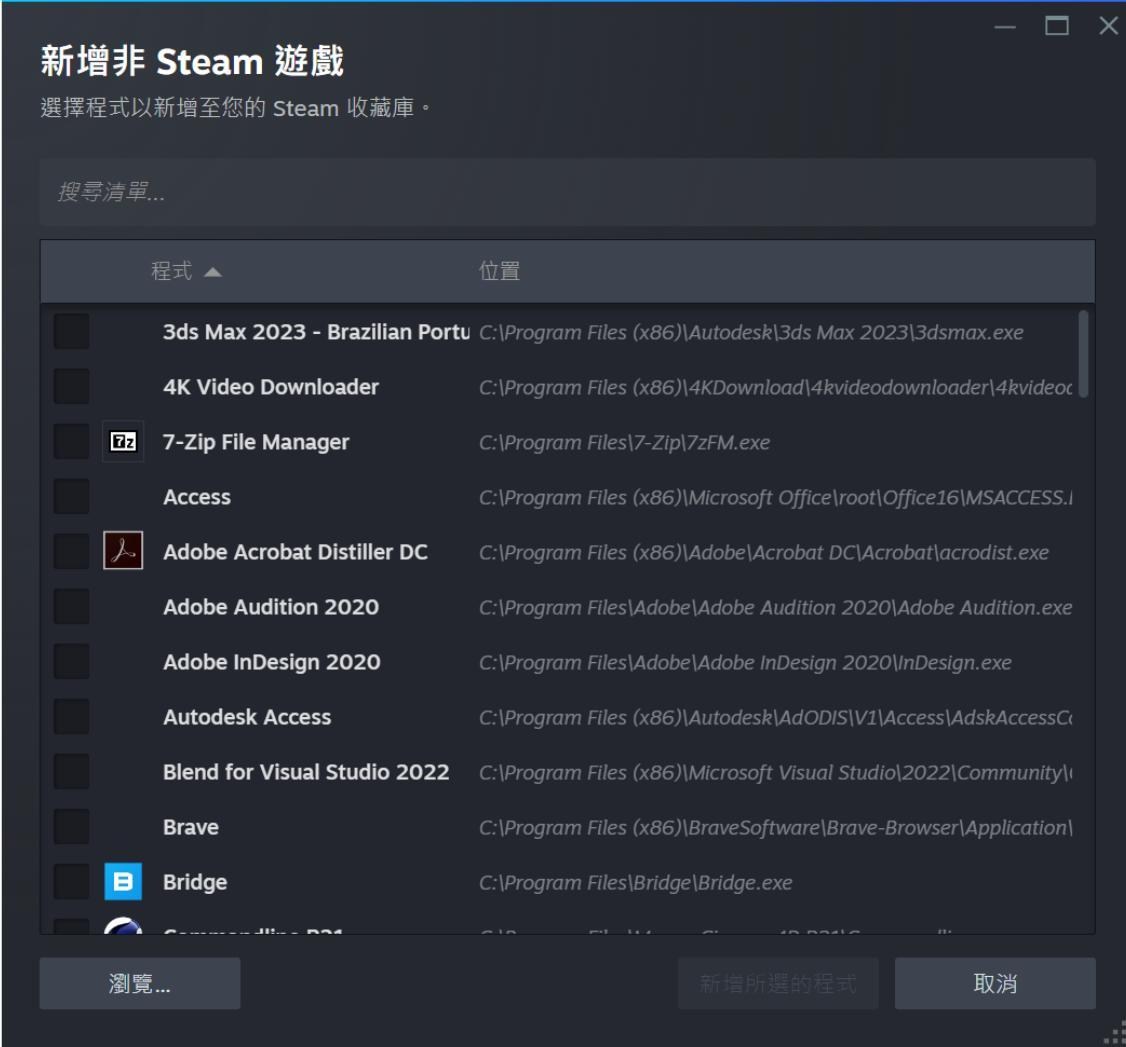1126x1047 pixels.
Task: Check the Autodesk Access checkbox
Action: (x=70, y=716)
